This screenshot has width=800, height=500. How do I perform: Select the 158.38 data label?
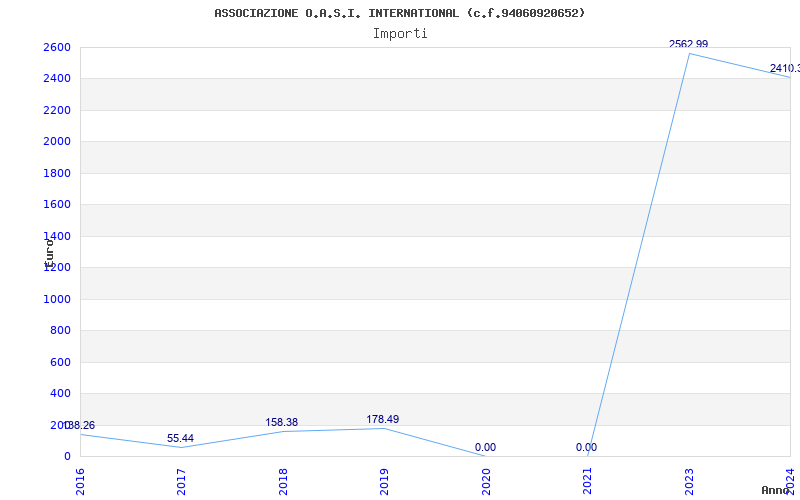coord(281,422)
